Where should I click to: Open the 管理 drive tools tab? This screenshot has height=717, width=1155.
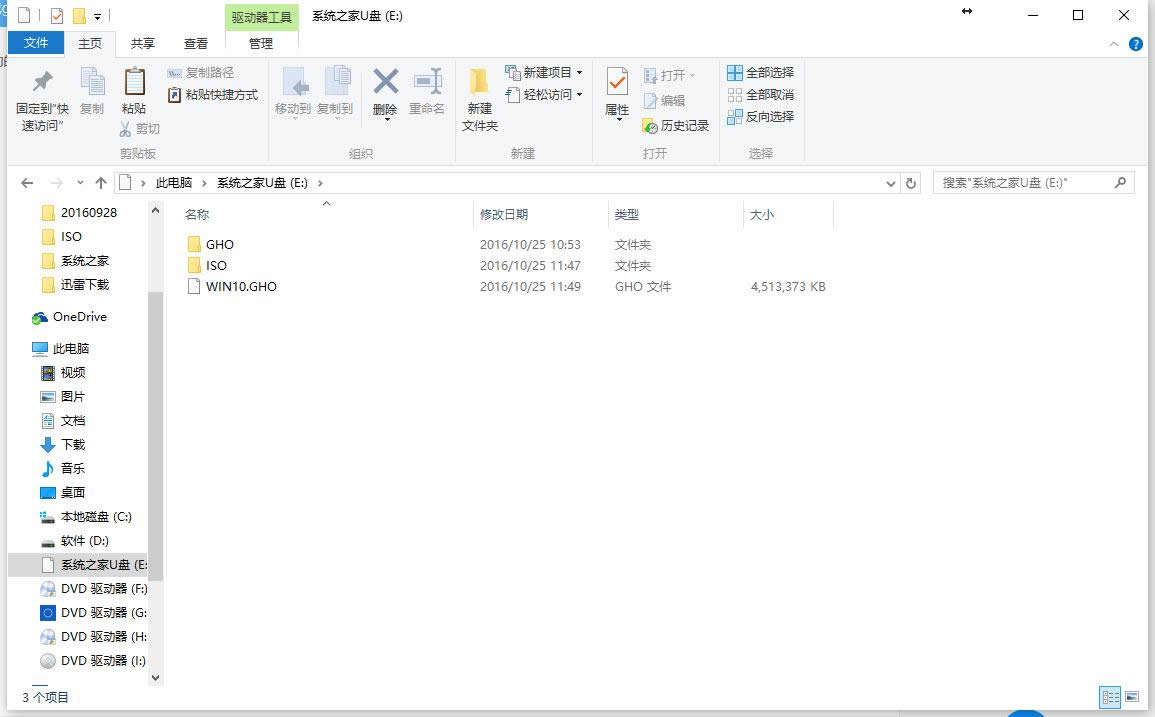[261, 43]
